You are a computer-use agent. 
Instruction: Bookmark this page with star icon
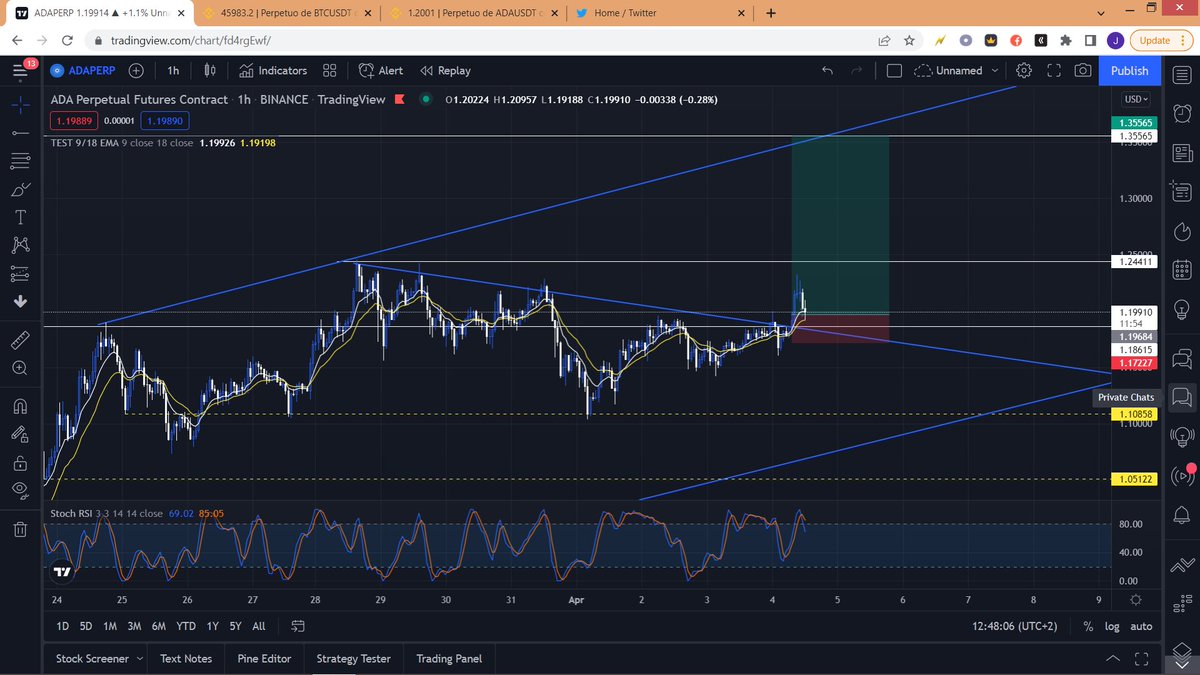coord(909,41)
